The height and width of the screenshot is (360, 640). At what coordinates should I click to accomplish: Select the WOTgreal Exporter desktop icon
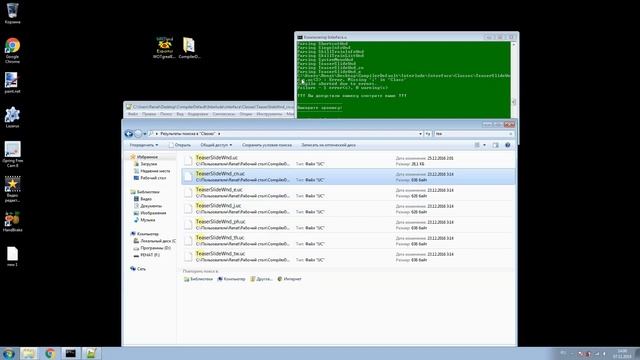click(164, 48)
